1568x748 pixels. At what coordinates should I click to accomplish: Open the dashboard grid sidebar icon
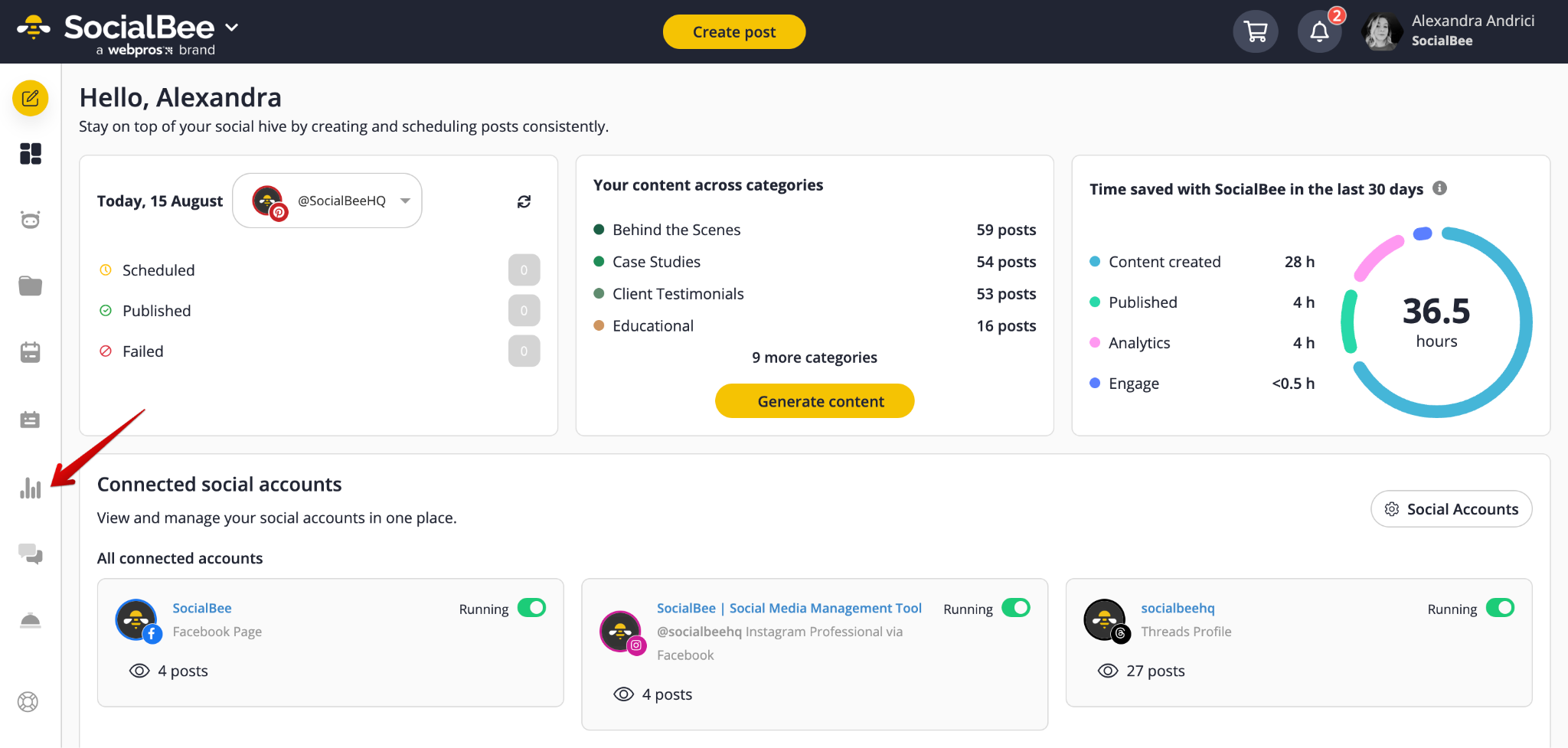31,154
